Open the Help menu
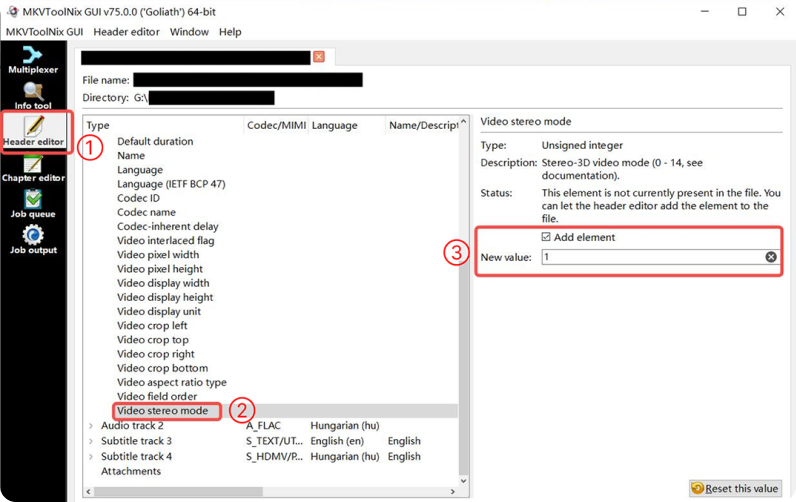Image resolution: width=796 pixels, height=502 pixels. pyautogui.click(x=230, y=32)
